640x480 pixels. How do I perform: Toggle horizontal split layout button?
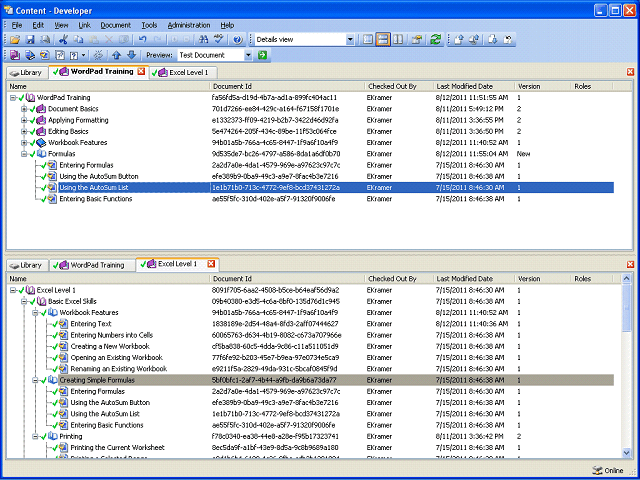383,40
